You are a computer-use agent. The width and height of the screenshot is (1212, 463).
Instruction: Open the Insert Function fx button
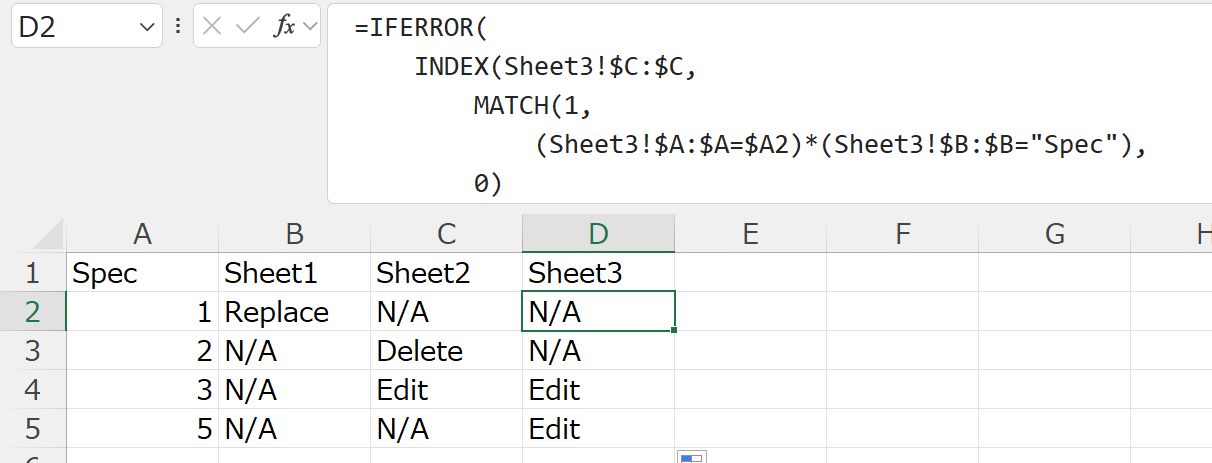(284, 27)
